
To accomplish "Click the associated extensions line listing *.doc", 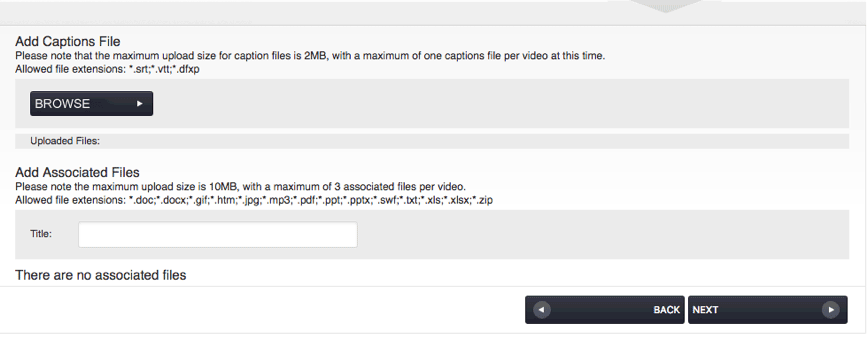I will tap(254, 200).
